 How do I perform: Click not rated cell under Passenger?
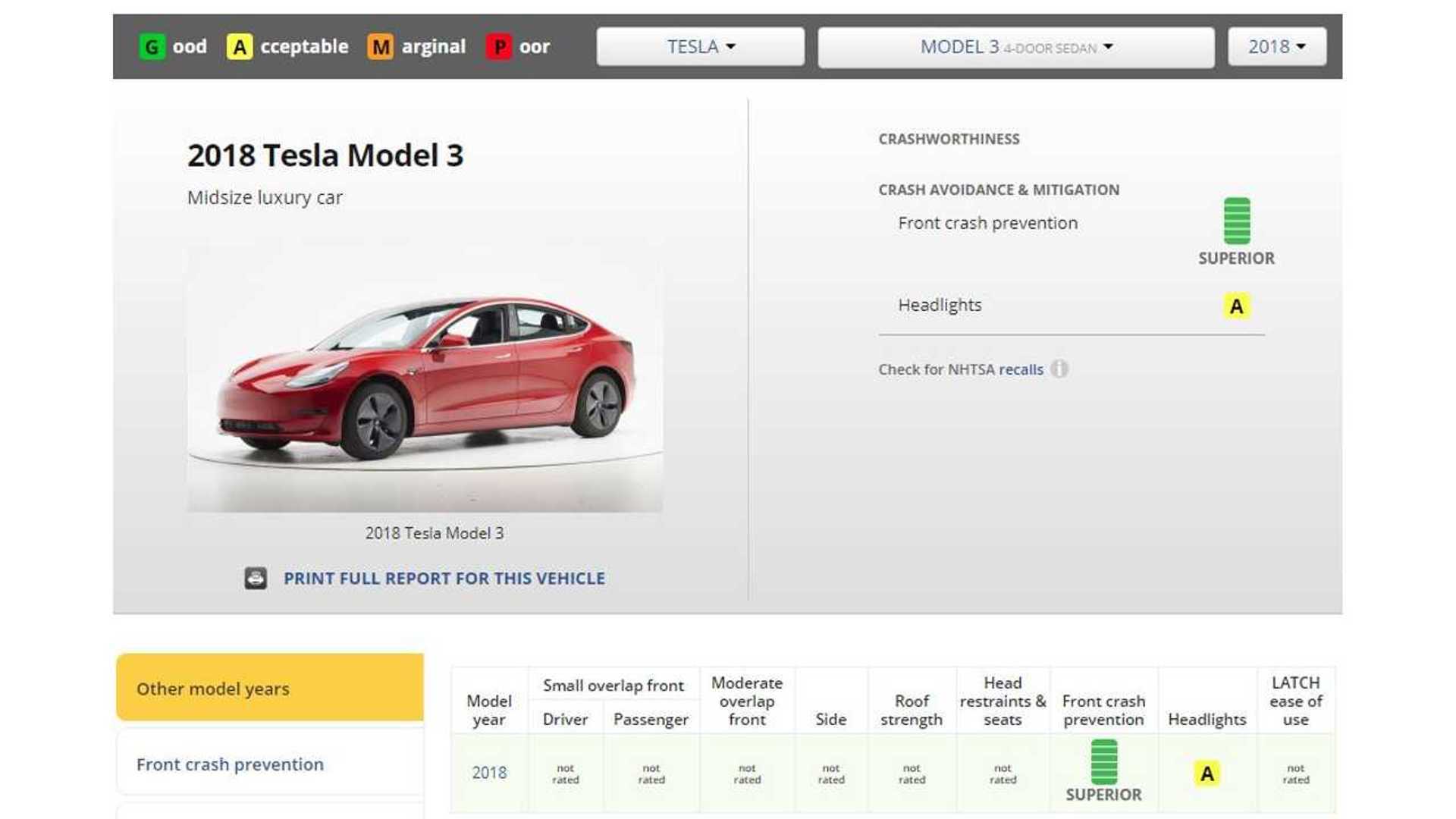point(651,774)
